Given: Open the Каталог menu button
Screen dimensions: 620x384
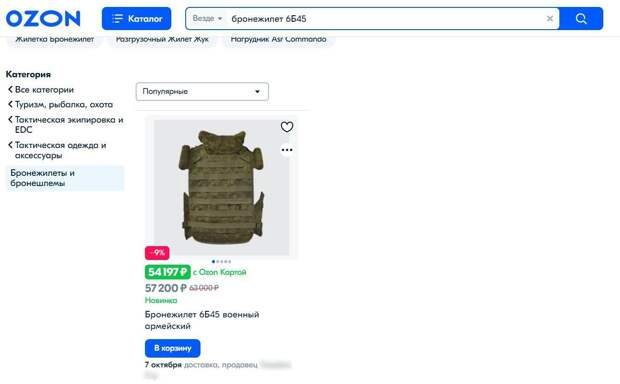Looking at the screenshot, I should [x=136, y=19].
